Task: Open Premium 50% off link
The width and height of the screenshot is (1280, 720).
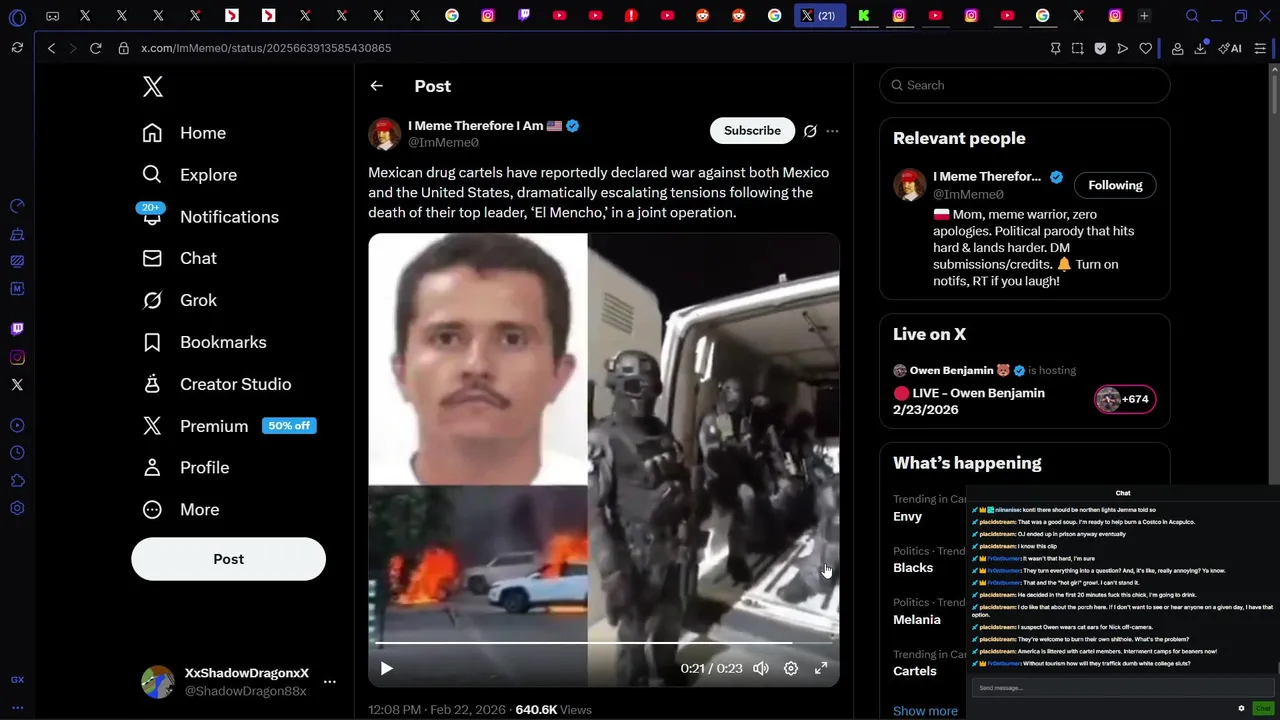Action: [229, 426]
